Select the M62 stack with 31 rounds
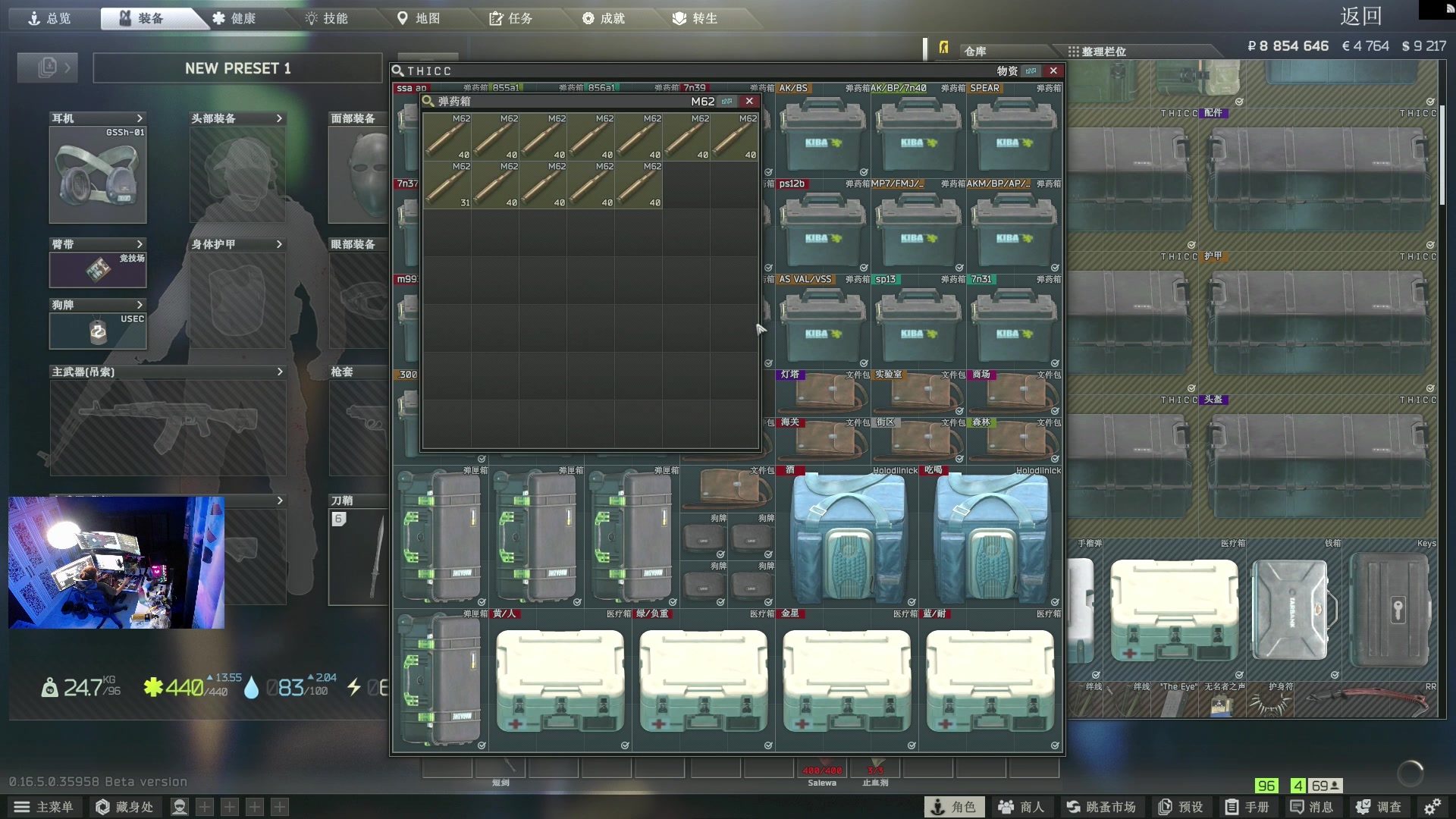Screen dimensions: 1456x819 tap(447, 184)
